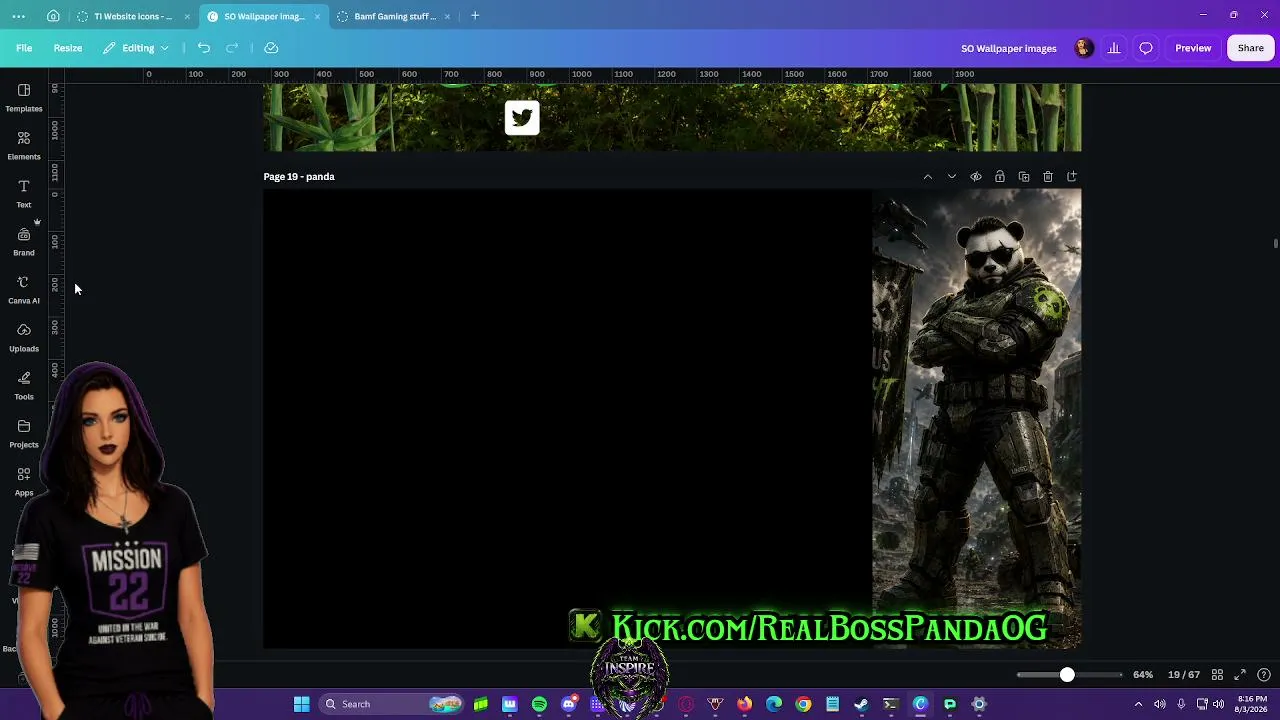The height and width of the screenshot is (720, 1280).
Task: Delete page 19 with the trash icon
Action: [x=1048, y=177]
